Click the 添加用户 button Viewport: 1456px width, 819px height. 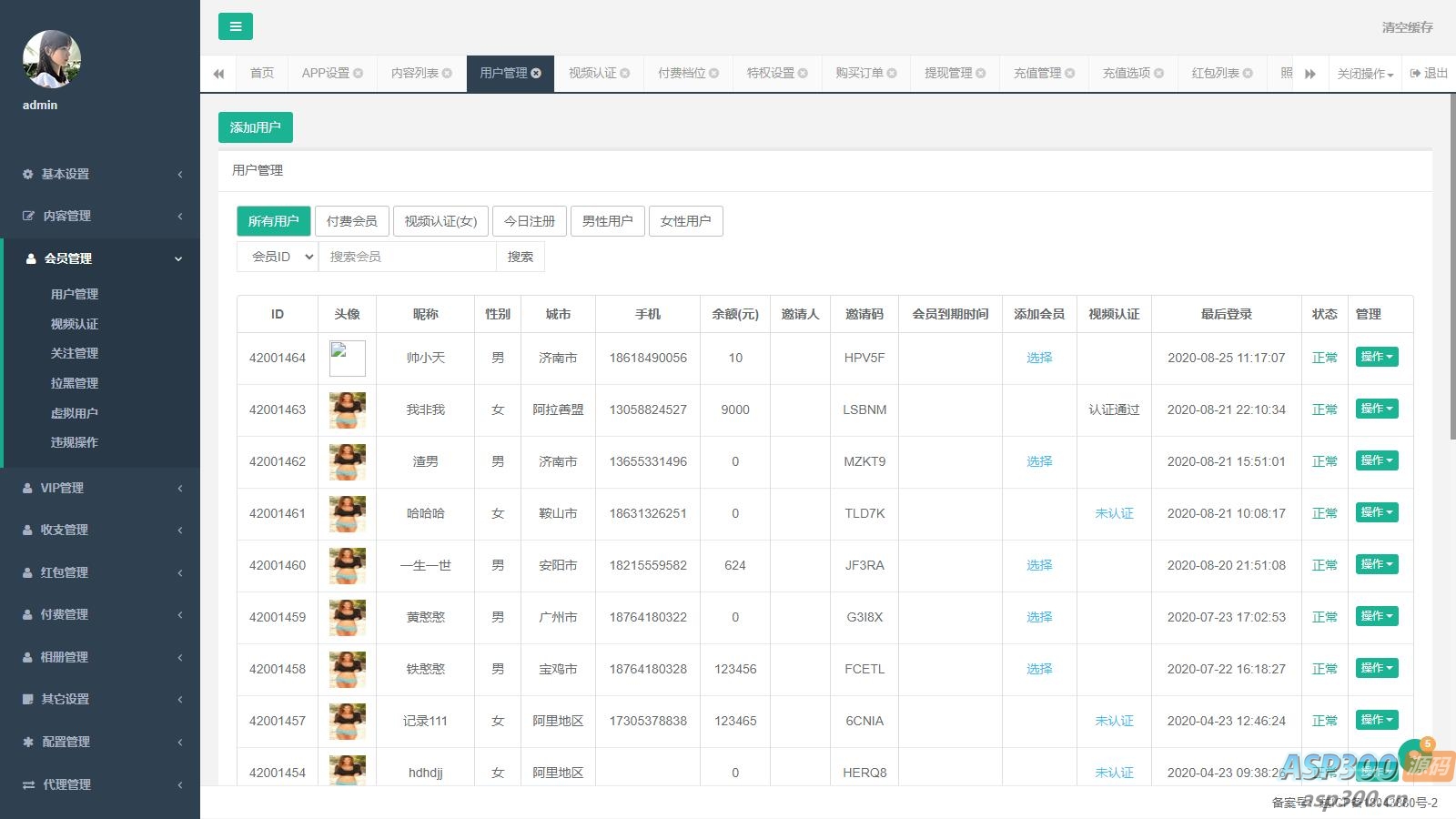(255, 127)
